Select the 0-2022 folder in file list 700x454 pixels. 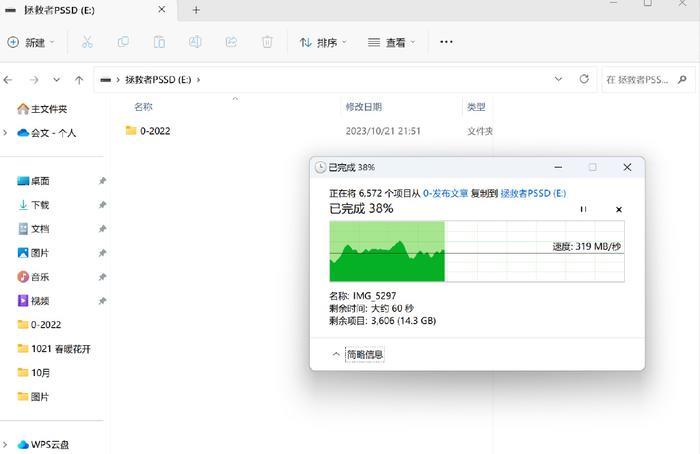click(148, 131)
